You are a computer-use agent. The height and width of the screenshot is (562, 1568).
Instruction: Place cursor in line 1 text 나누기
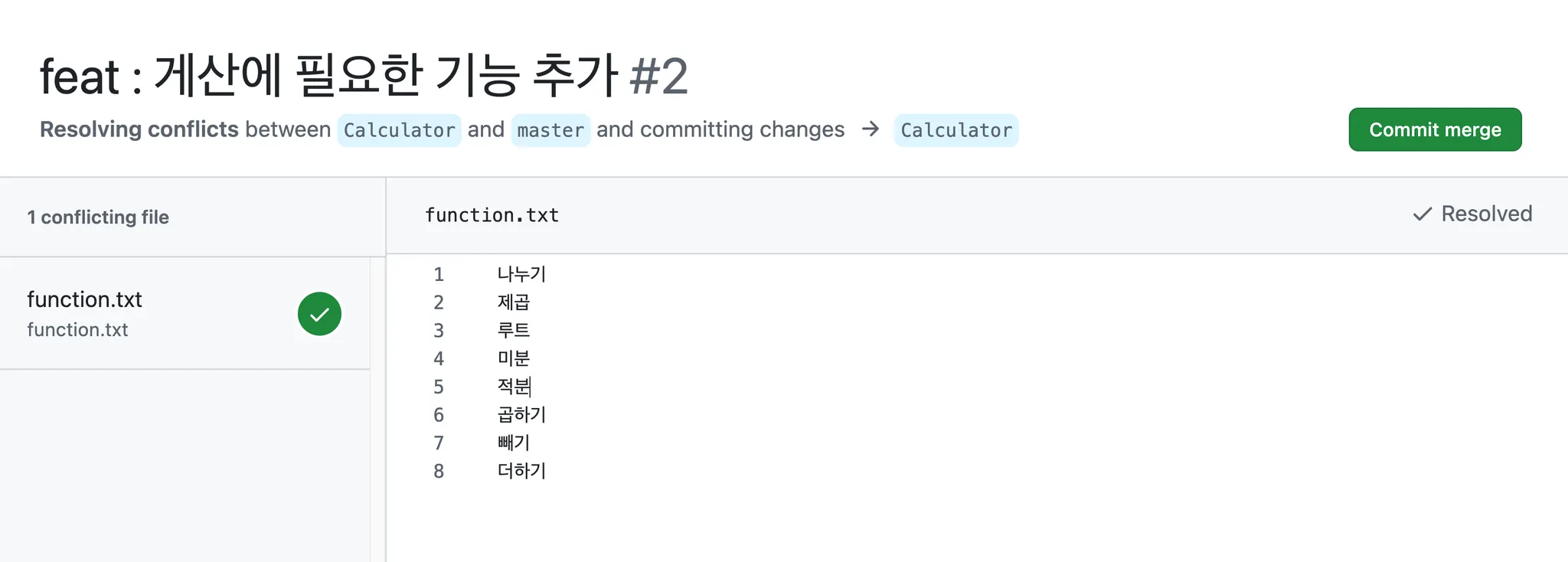coord(521,274)
